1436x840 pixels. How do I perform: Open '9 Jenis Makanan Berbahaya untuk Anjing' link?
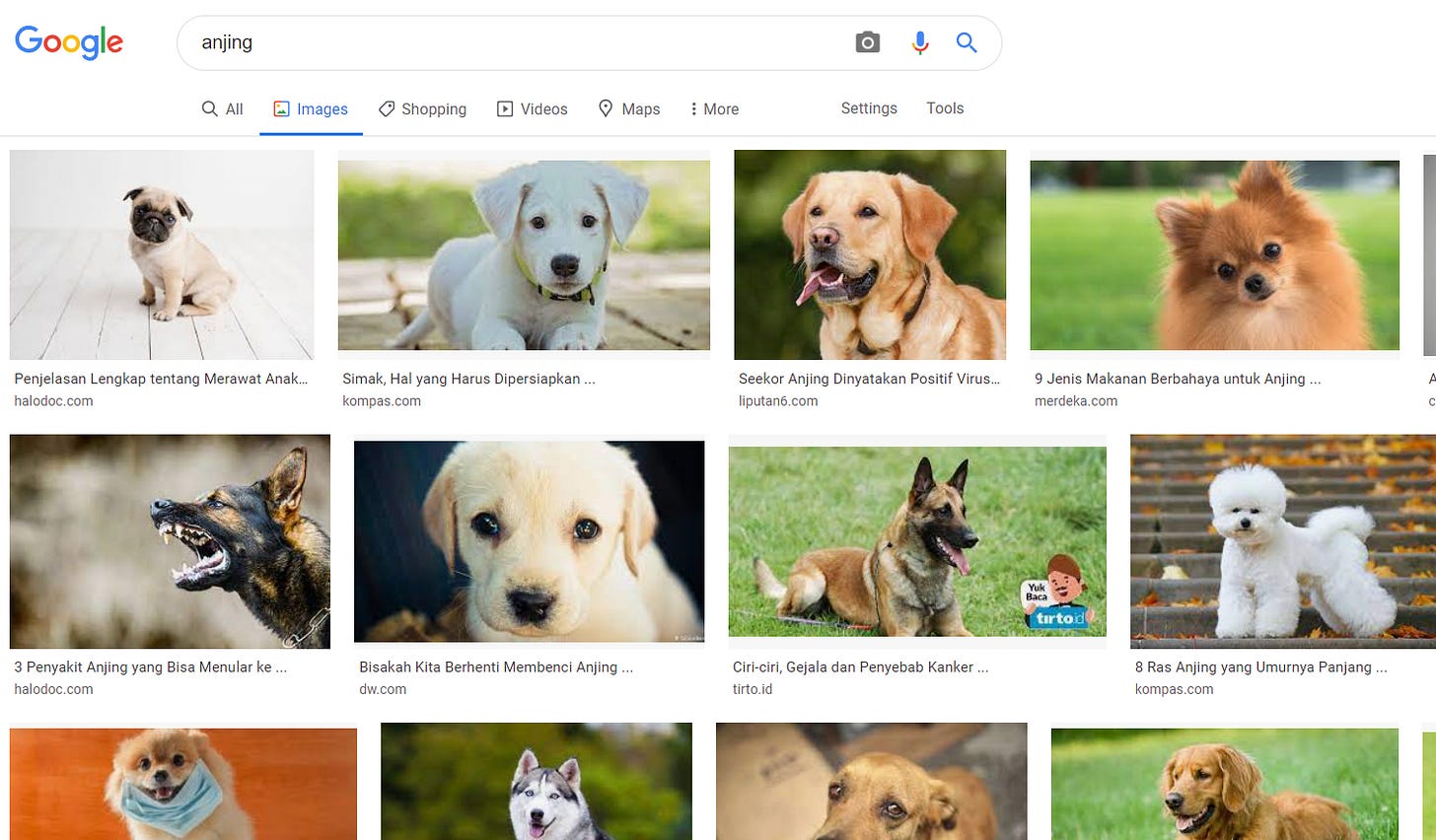click(x=1178, y=379)
